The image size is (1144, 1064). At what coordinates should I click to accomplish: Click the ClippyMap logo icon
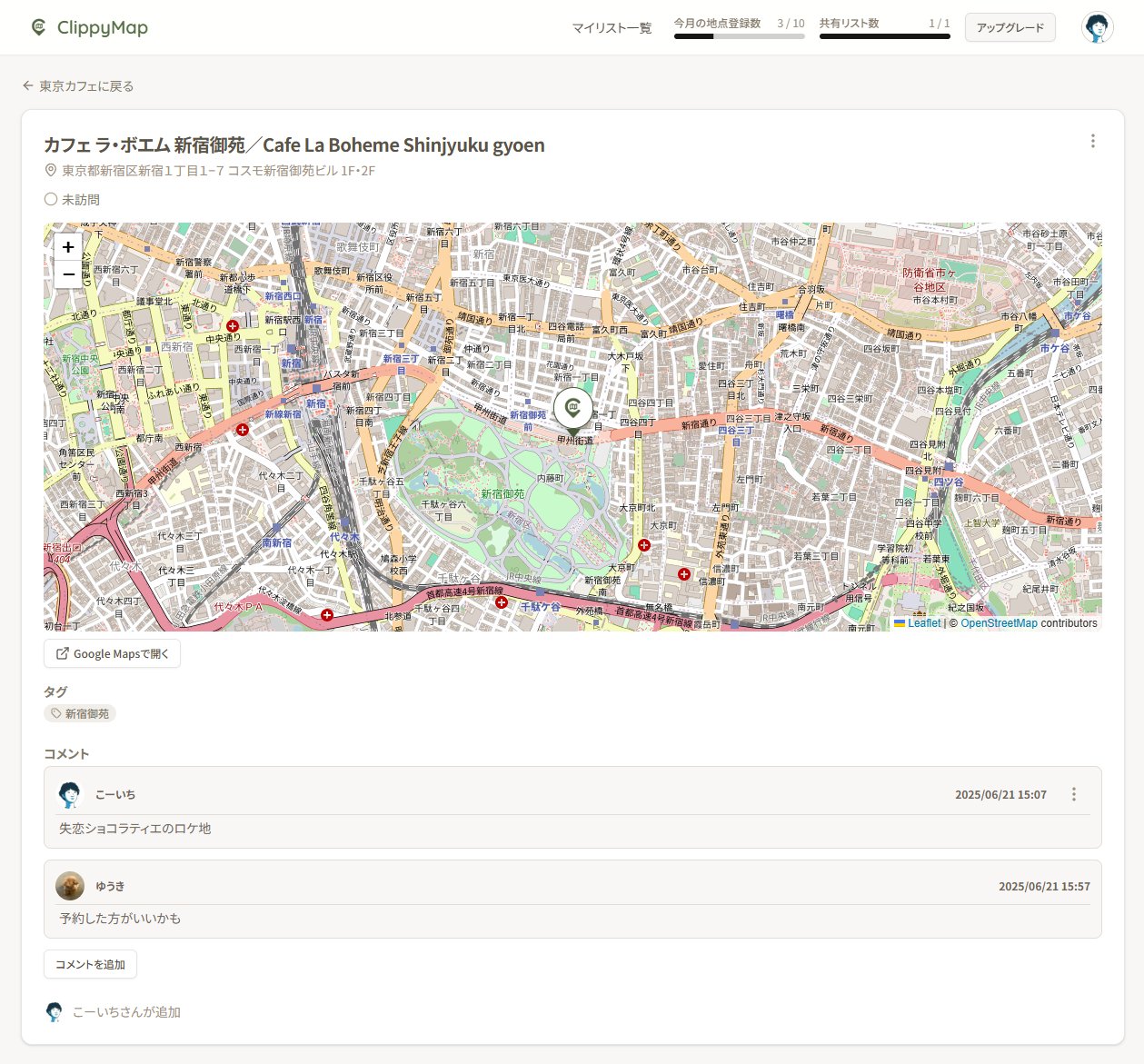(x=38, y=27)
